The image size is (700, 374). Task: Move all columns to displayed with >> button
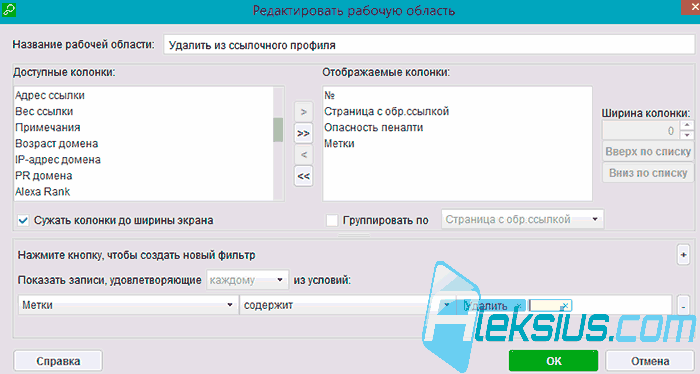pos(304,133)
